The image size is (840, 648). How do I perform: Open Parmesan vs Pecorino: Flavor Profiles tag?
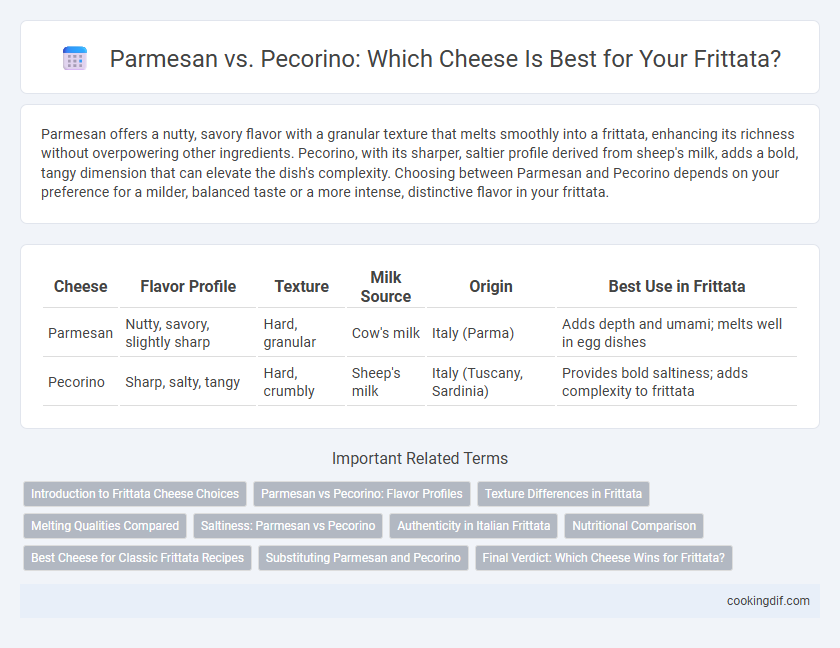[x=362, y=494]
